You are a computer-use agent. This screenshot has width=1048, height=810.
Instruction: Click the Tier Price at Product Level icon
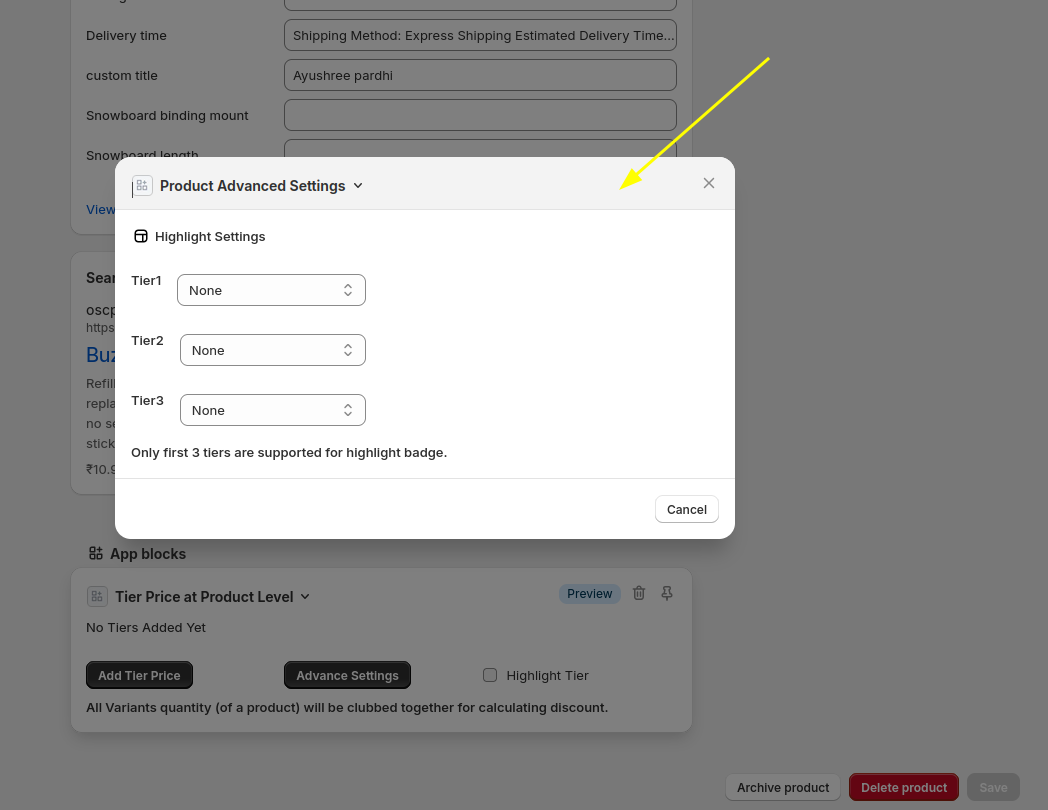tap(97, 597)
